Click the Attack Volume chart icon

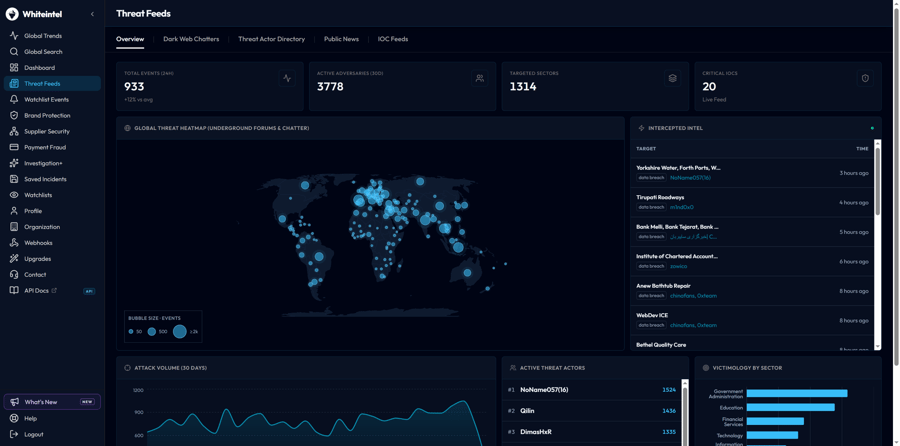[x=127, y=368]
